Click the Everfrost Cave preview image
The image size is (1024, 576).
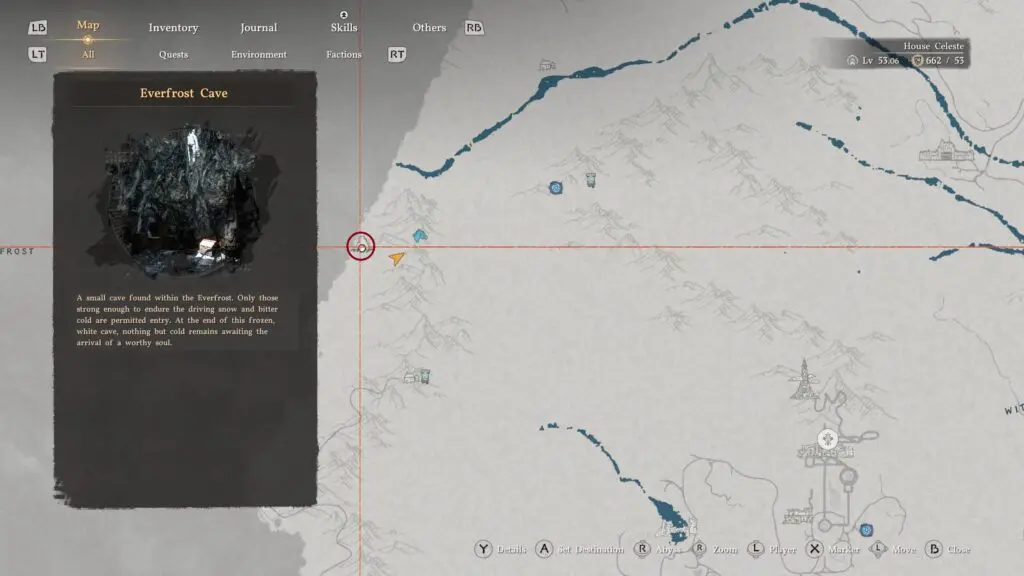click(184, 199)
